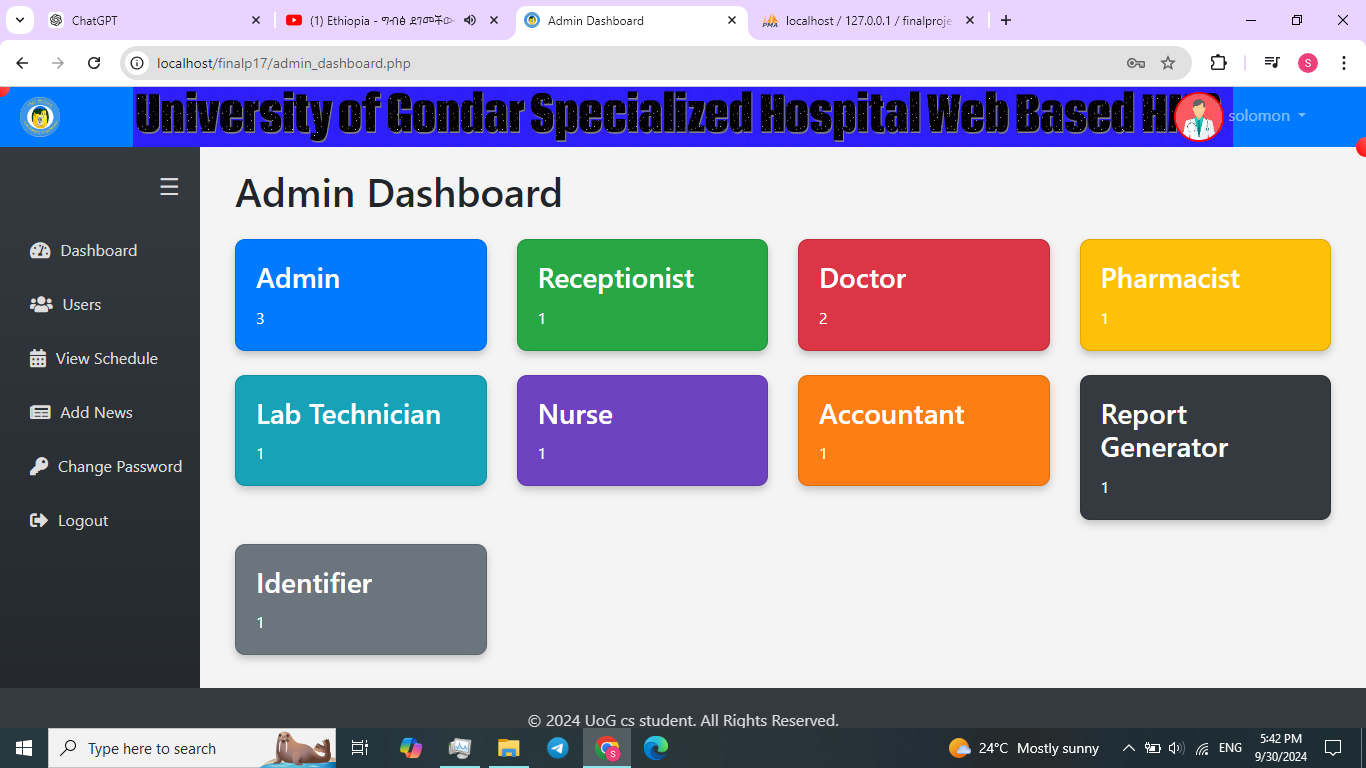Click the doctor avatar profile picture
Viewport: 1366px width, 768px height.
point(1198,117)
